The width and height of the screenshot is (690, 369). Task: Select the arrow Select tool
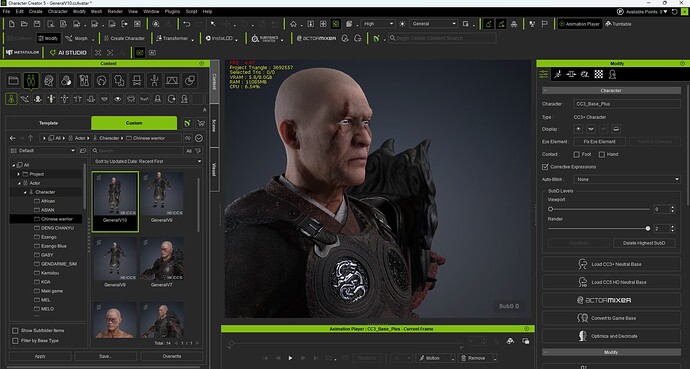pyautogui.click(x=213, y=24)
